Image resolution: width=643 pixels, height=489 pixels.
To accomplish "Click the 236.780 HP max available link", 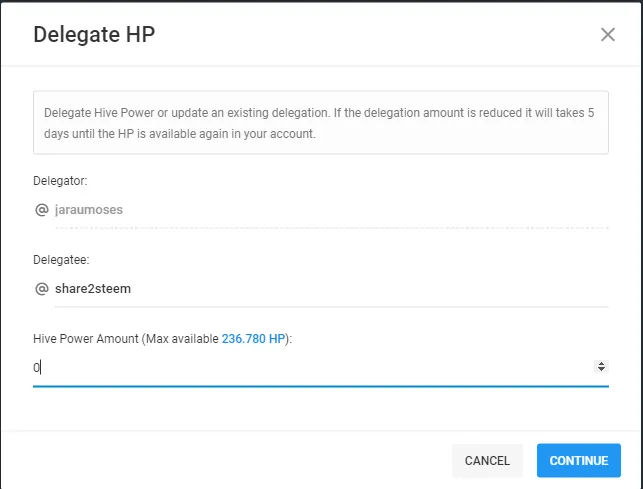I will coord(253,338).
